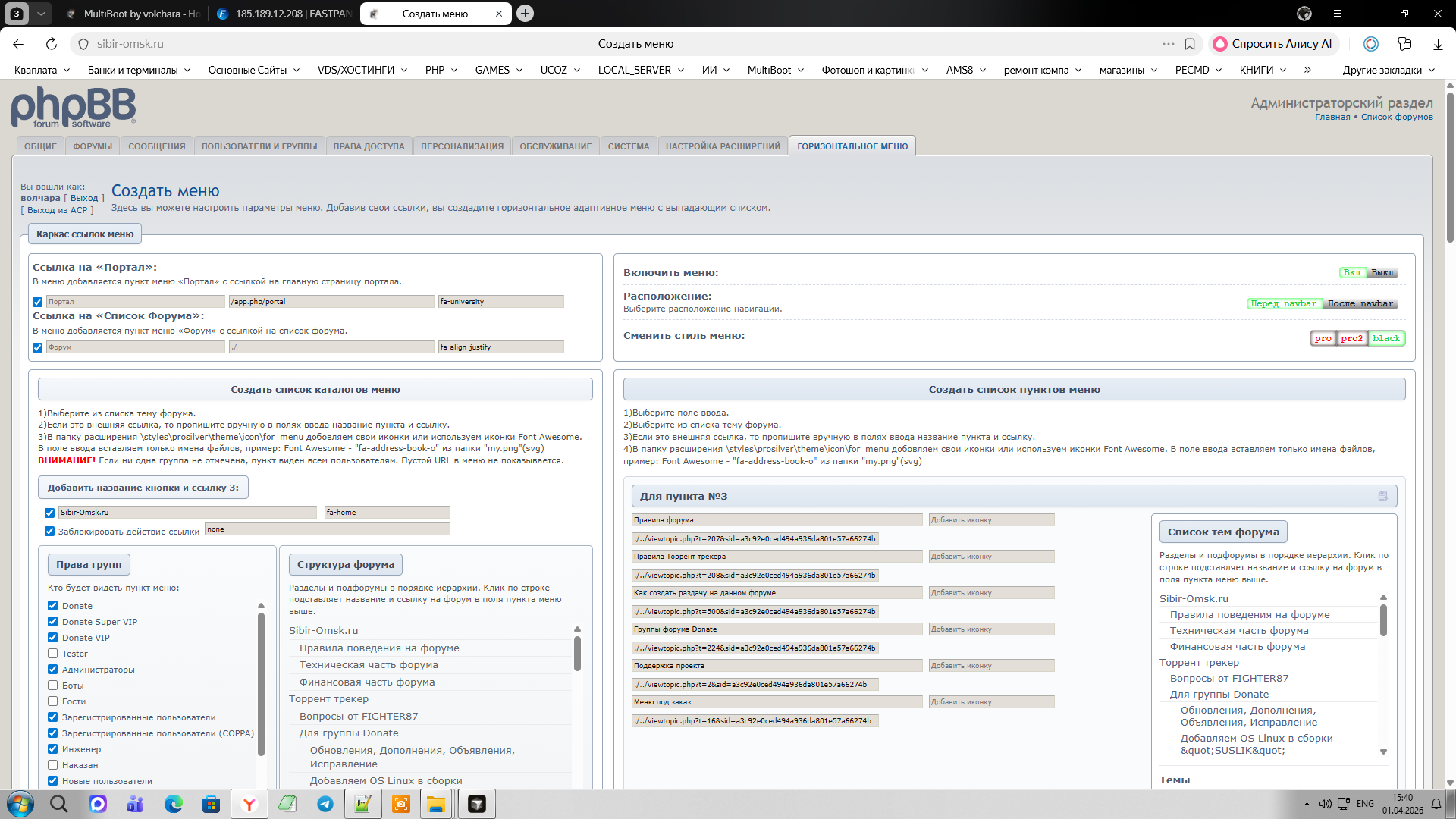Open the СИСТЕМА admin tab
The width and height of the screenshot is (1456, 819).
point(629,146)
